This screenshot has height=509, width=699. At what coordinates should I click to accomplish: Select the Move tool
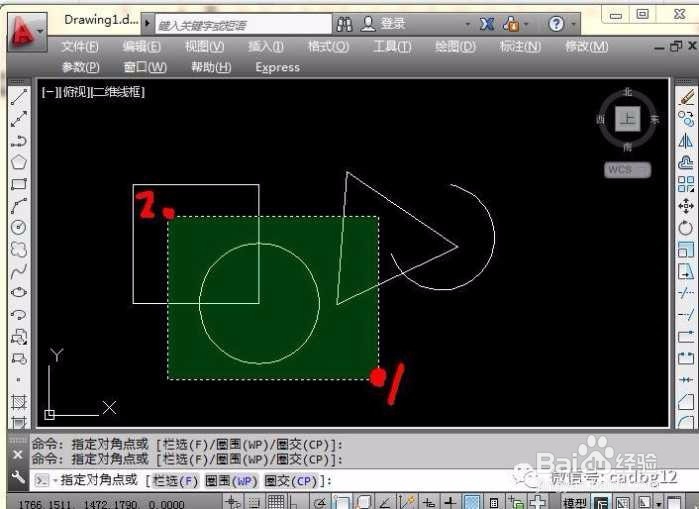pos(686,205)
